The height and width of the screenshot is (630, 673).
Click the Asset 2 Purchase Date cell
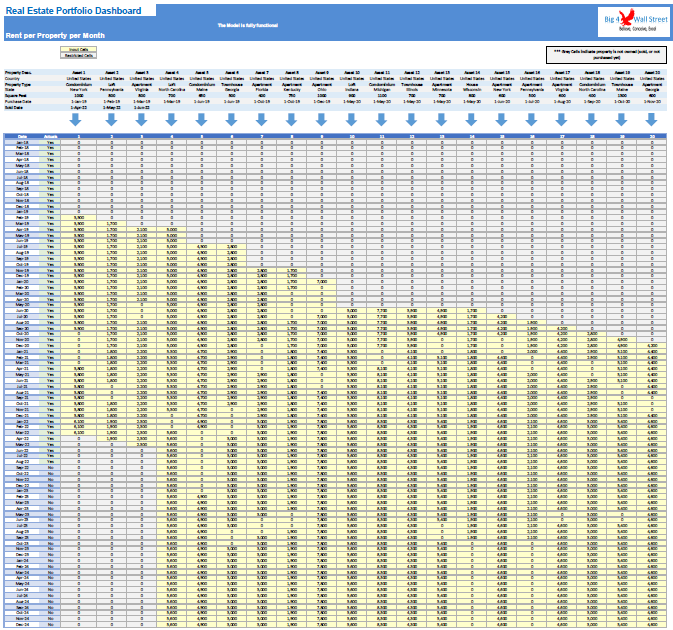point(112,102)
